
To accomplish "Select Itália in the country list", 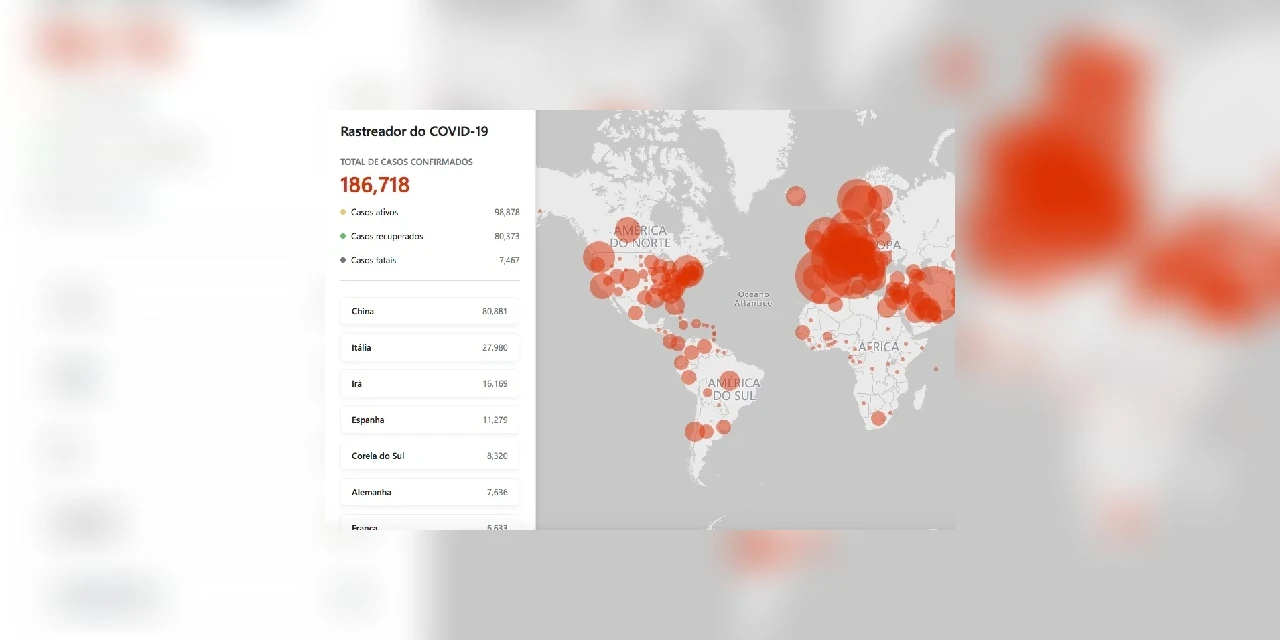I will click(x=429, y=347).
